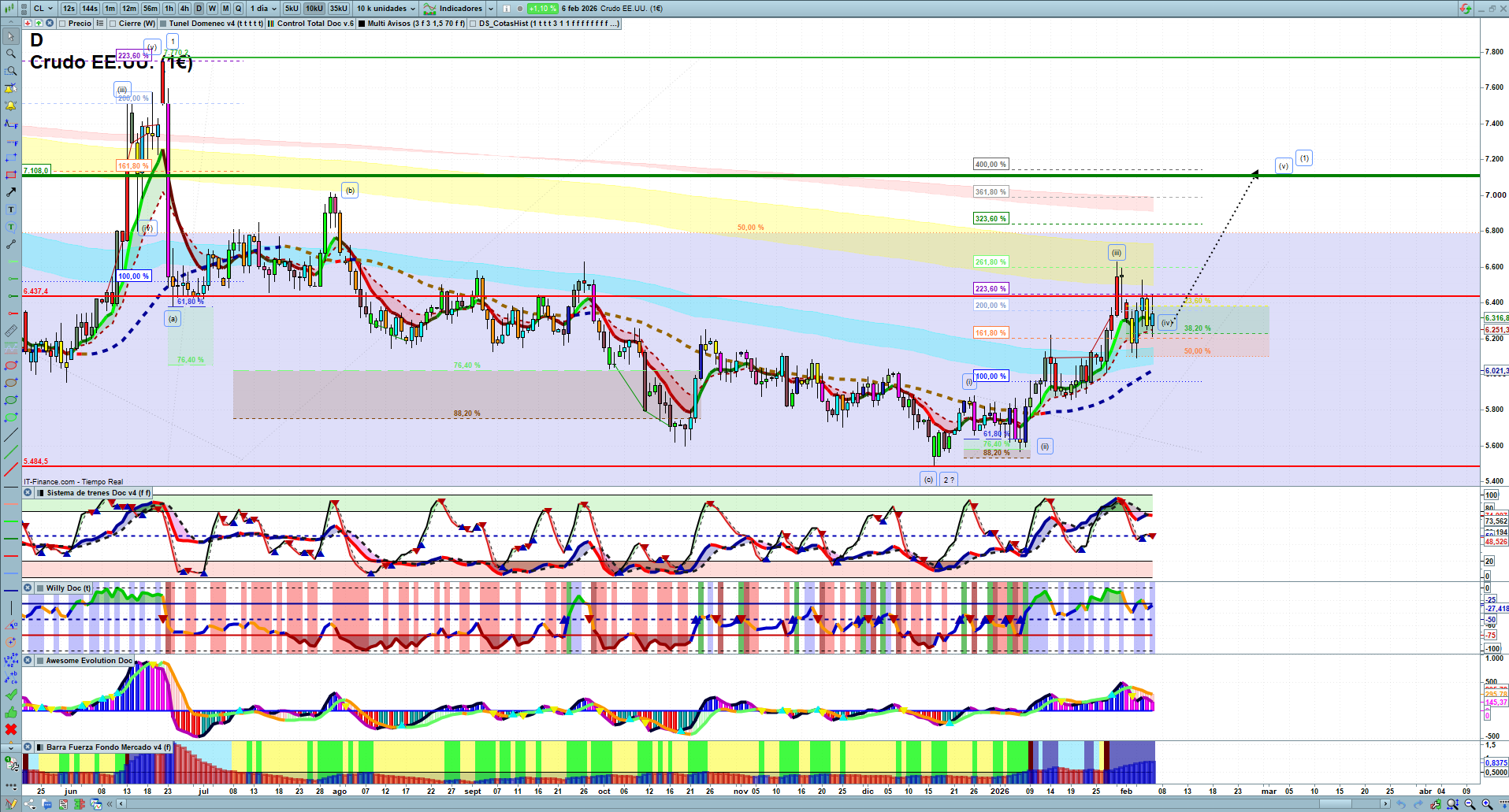Open Awesome Evolution Doc panel settings icon
This screenshot has height=812, width=1509.
point(41,661)
